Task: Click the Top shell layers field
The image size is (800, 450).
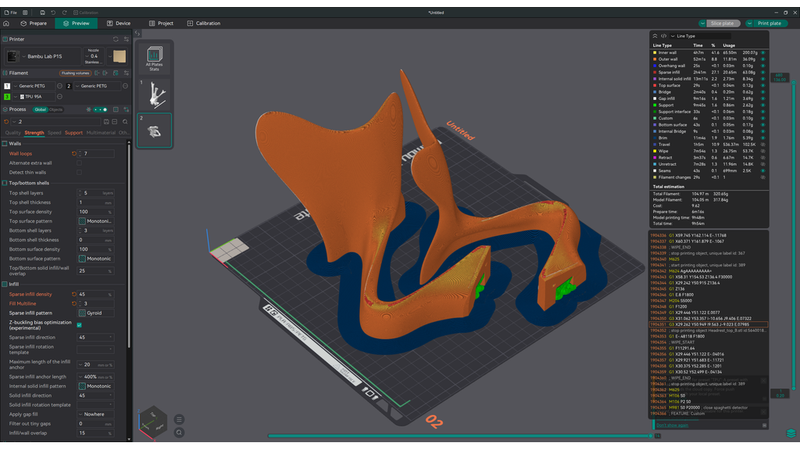Action: [x=96, y=193]
